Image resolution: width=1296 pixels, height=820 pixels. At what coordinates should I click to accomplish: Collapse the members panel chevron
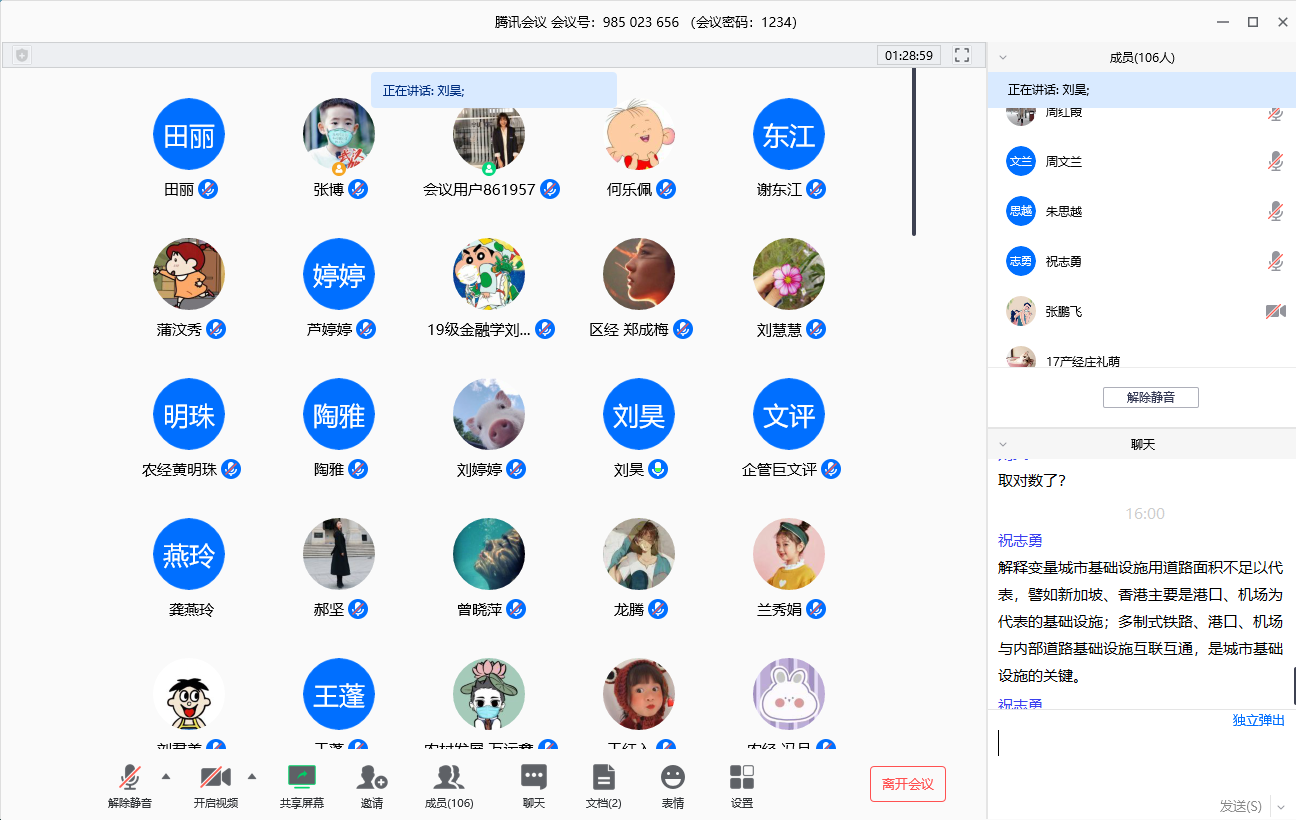pos(1003,58)
